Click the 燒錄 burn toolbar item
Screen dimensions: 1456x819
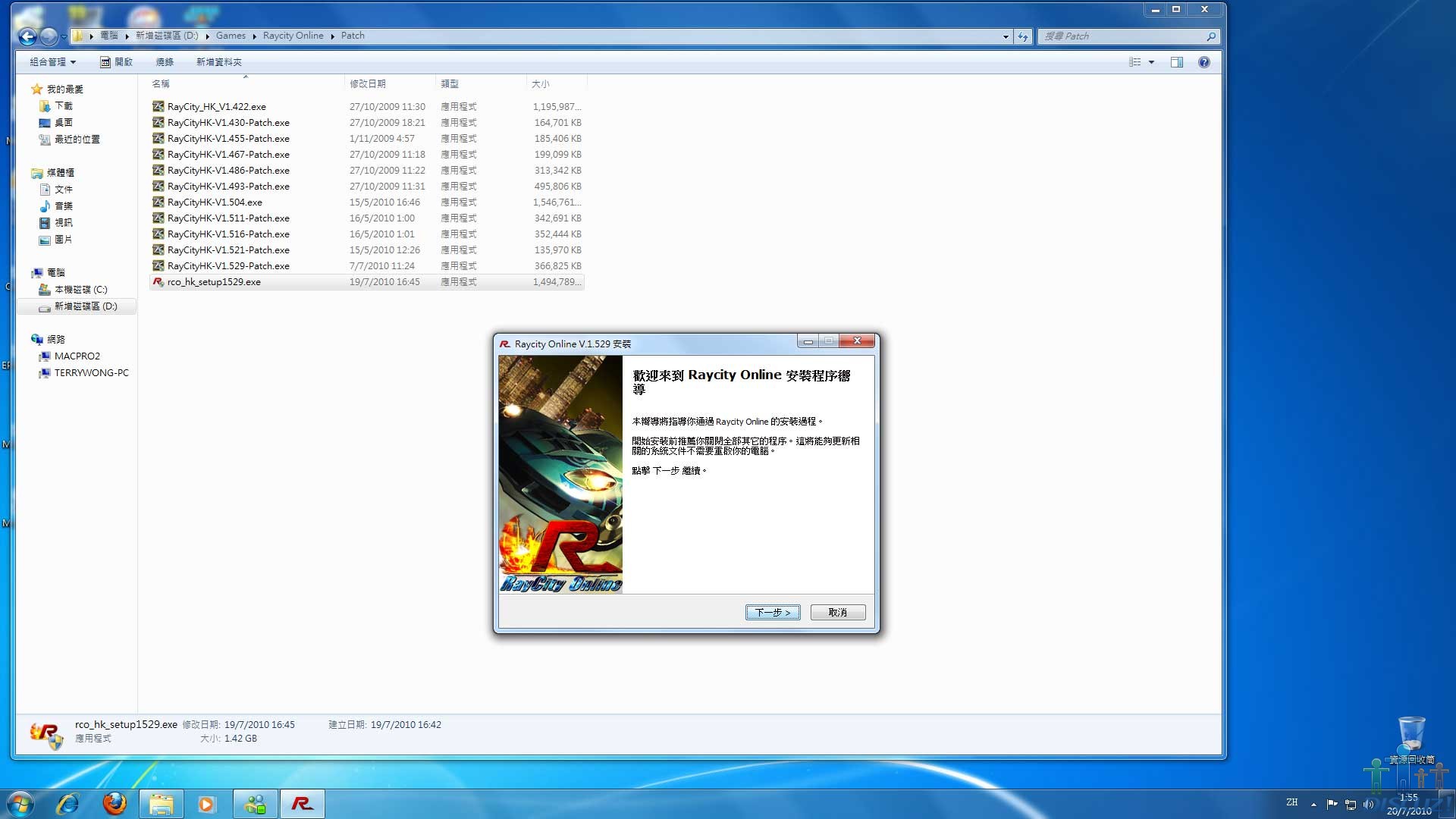[165, 62]
